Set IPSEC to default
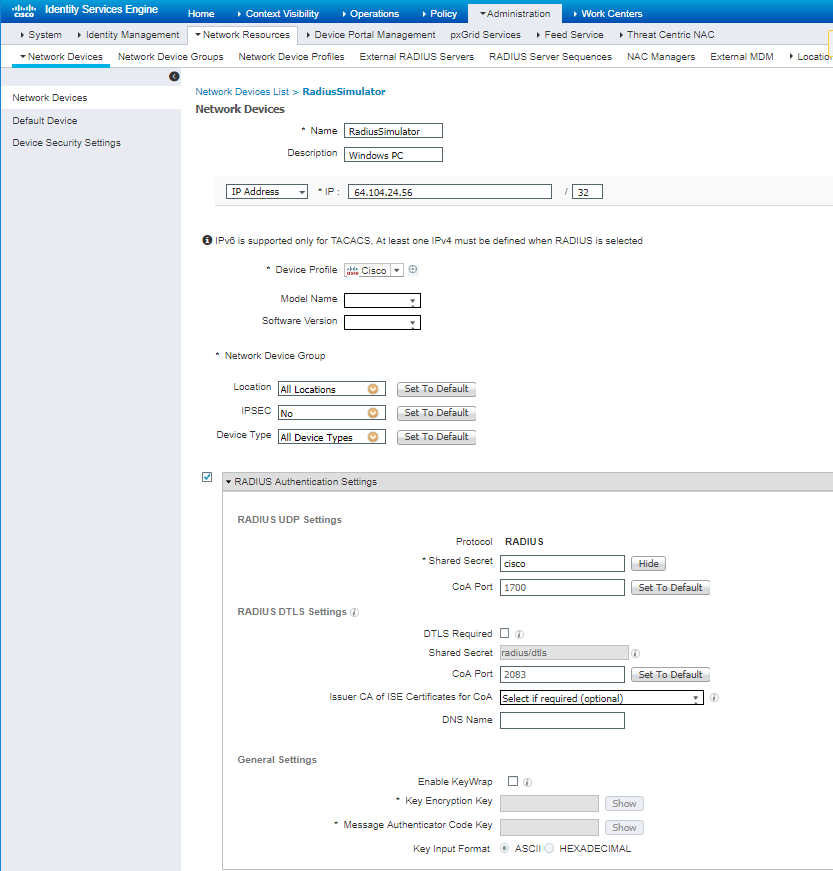The height and width of the screenshot is (871, 833). pos(436,413)
